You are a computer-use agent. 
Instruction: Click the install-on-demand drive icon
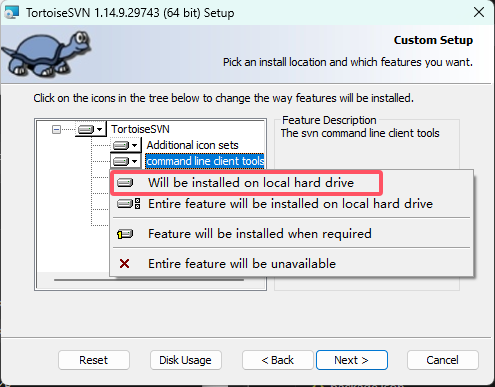pos(125,234)
